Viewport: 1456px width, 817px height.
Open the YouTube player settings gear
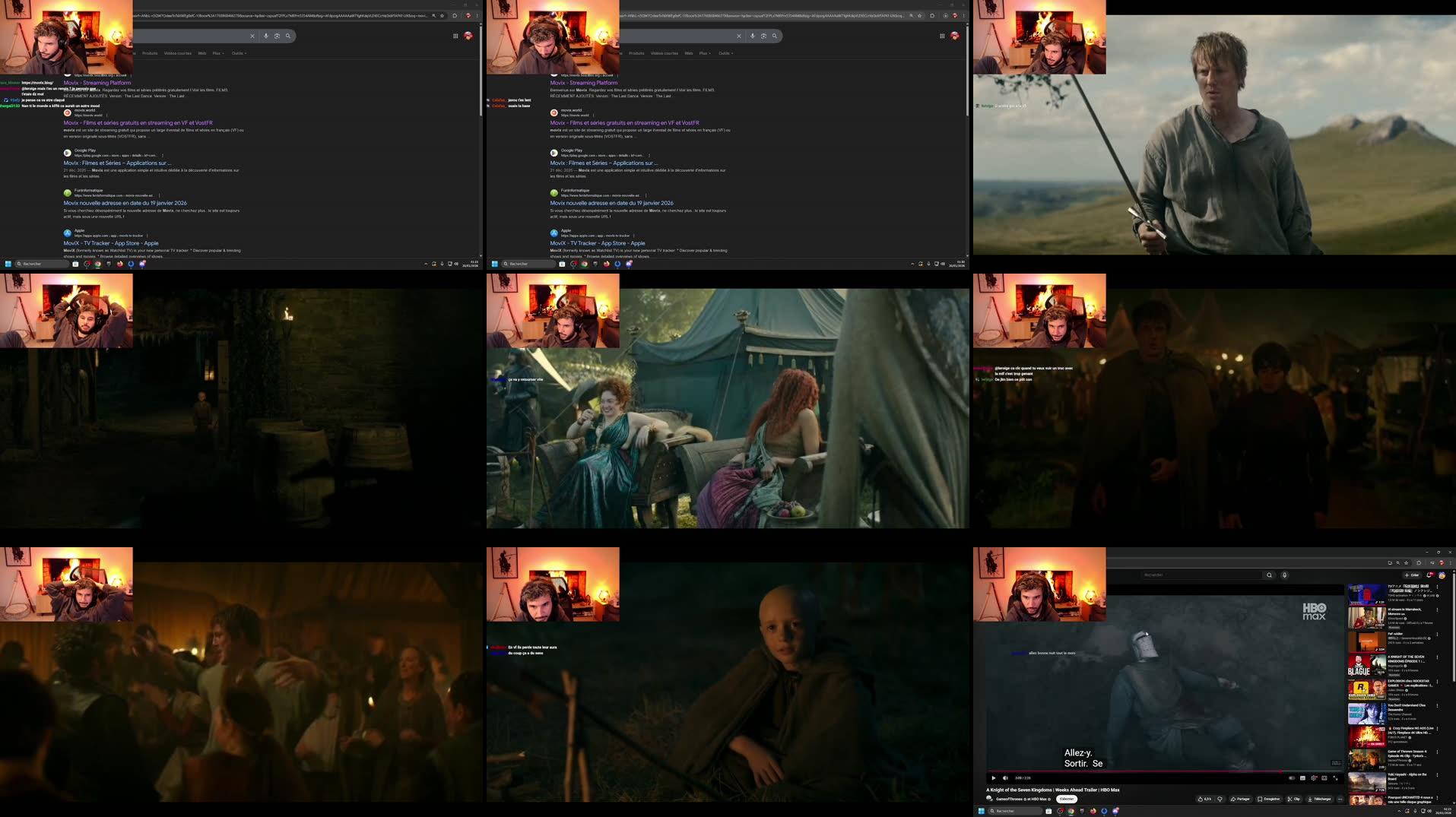[1314, 778]
